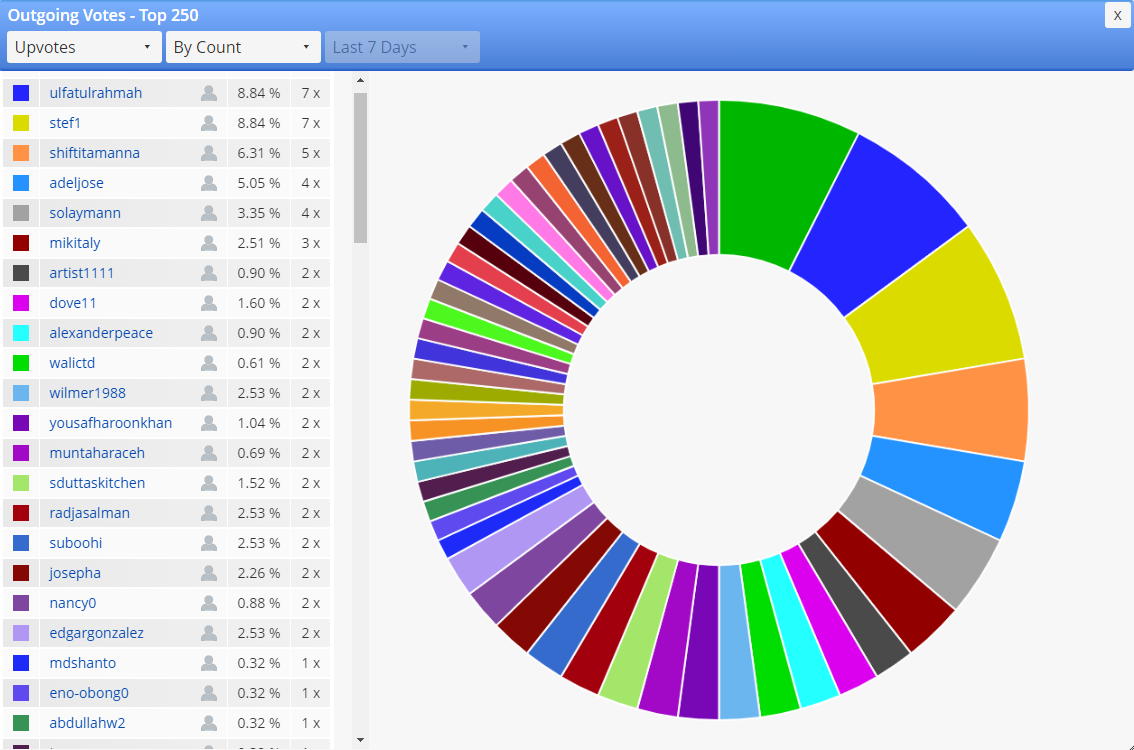Image resolution: width=1134 pixels, height=750 pixels.
Task: Click the scrollbar down arrow in the list
Action: pos(360,740)
